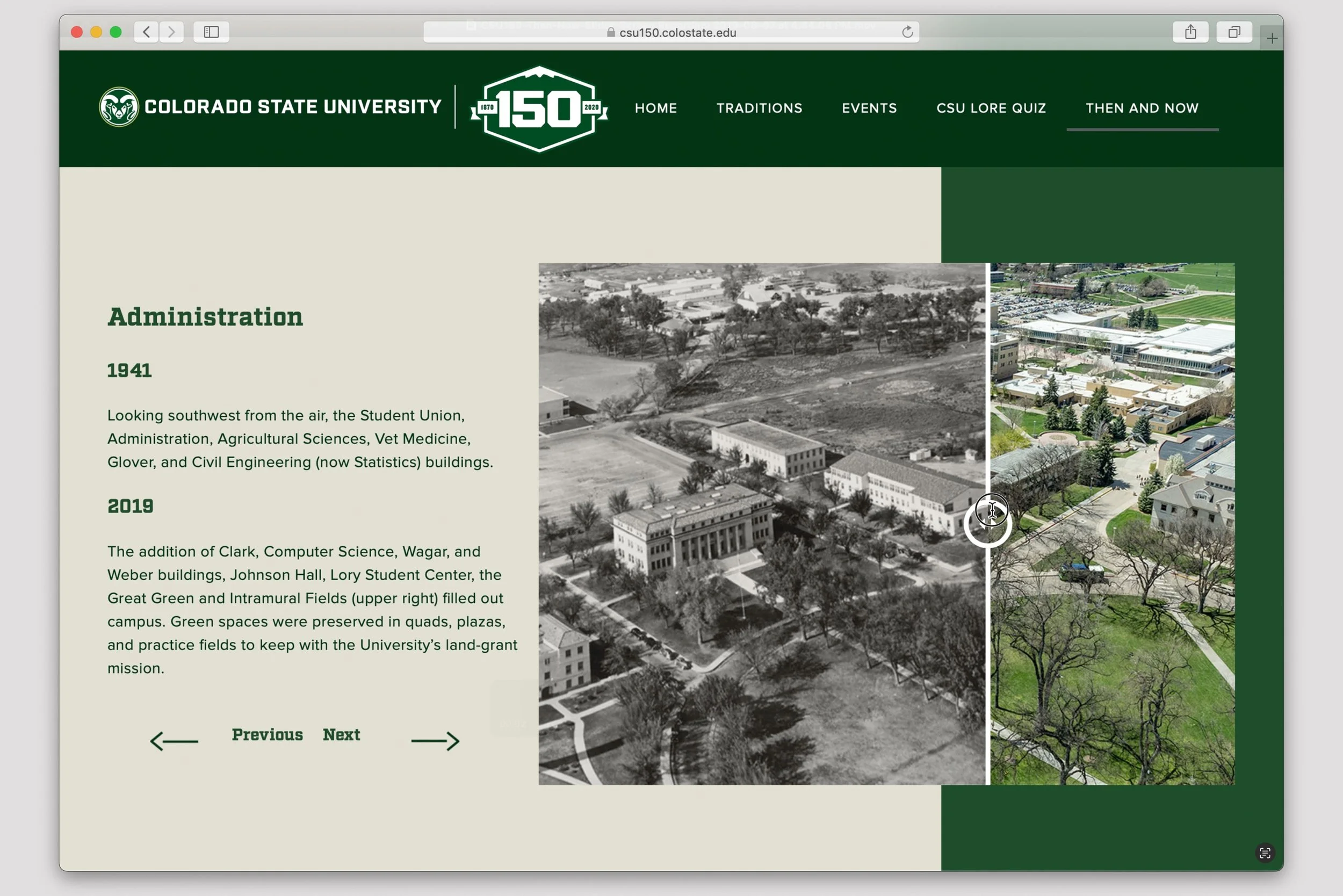Click the image comparison slider handle
The image size is (1343, 896).
pos(987,523)
